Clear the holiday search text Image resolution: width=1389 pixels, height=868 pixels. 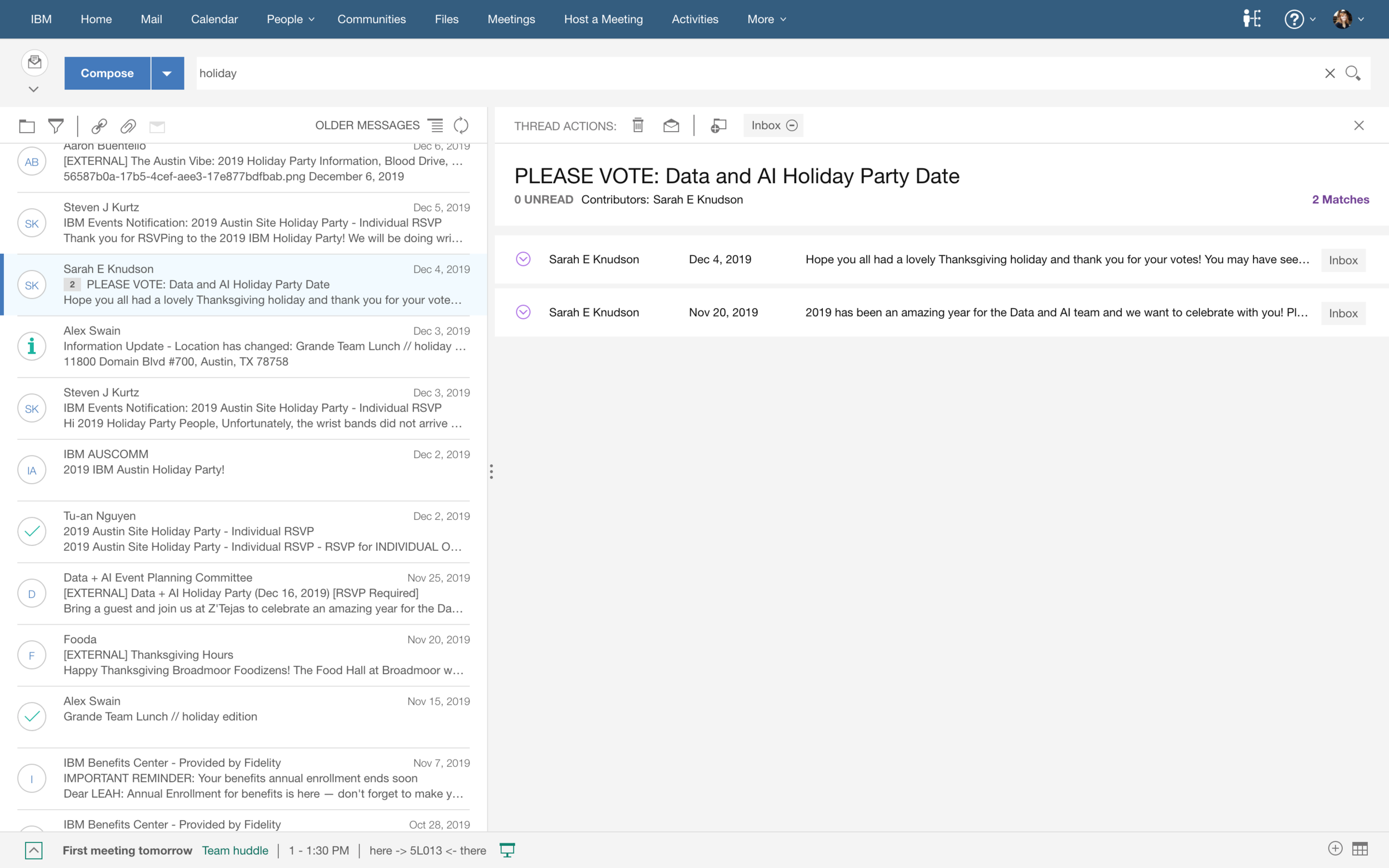[1330, 73]
